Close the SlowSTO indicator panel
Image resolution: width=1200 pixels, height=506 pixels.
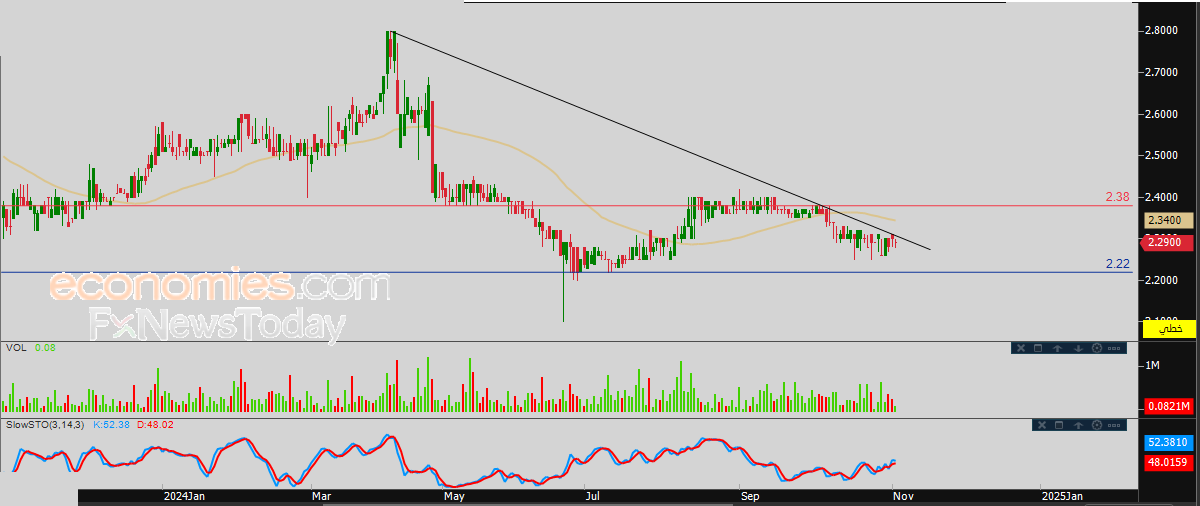[x=1042, y=425]
